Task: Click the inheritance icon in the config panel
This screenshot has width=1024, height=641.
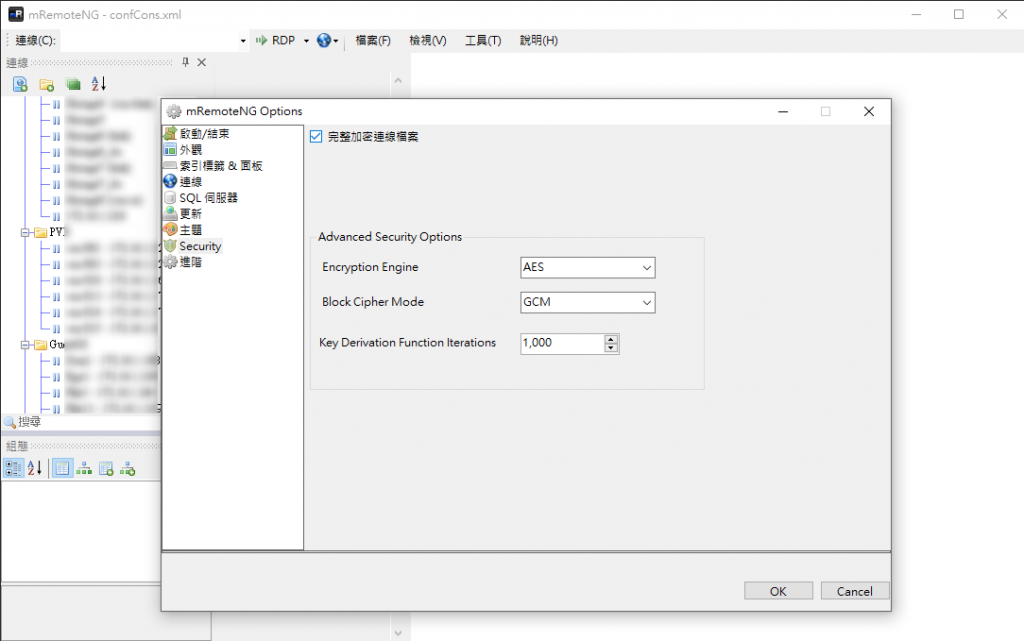Action: (84, 468)
